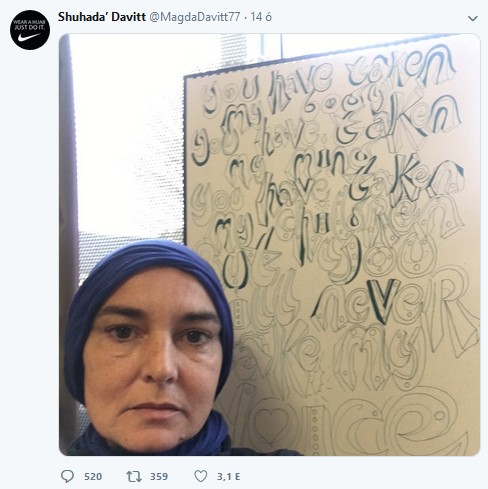Image resolution: width=488 pixels, height=489 pixels.
Task: Click the "JUST DO IT" text in the avatar
Action: [x=29, y=27]
